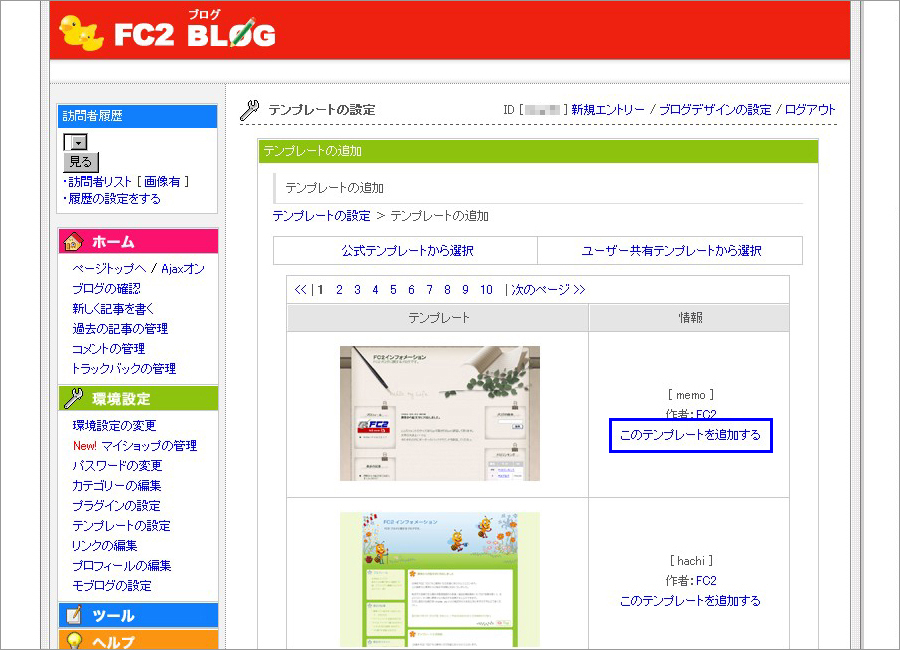This screenshot has height=650, width=900.
Task: Open 新しく記事を書く link
Action: tap(113, 309)
